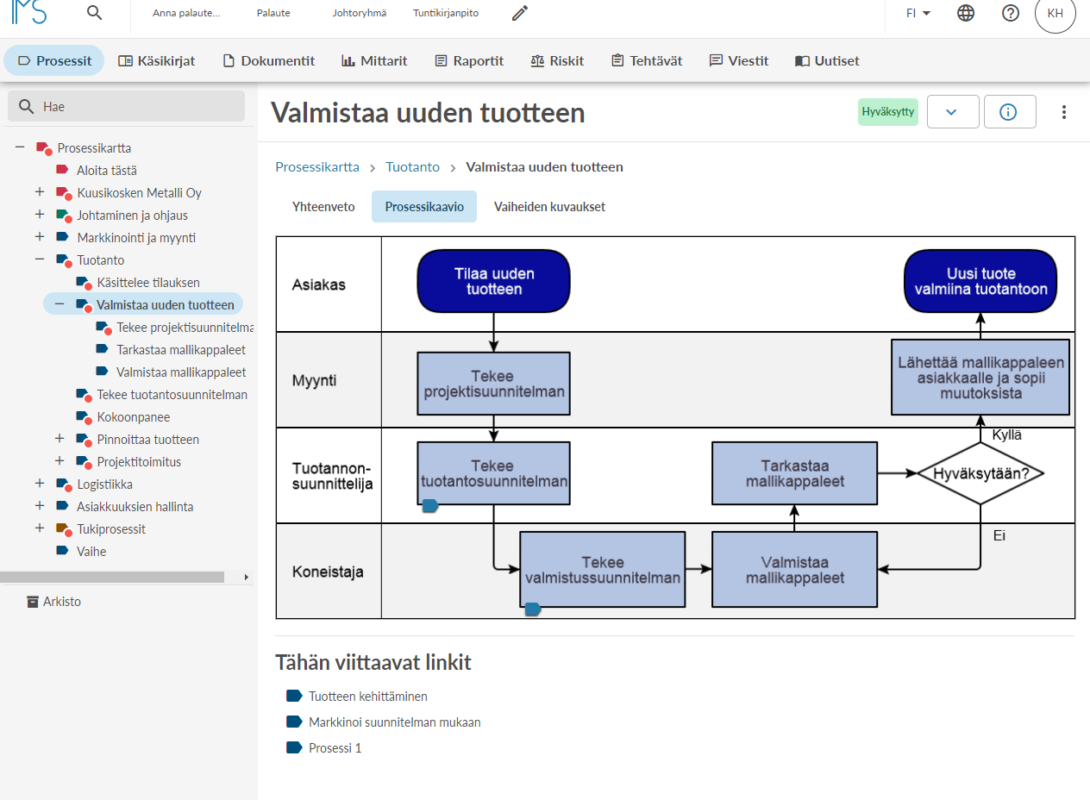Open the Tuotteen kehittäminen link
The height and width of the screenshot is (800, 1090).
click(368, 696)
